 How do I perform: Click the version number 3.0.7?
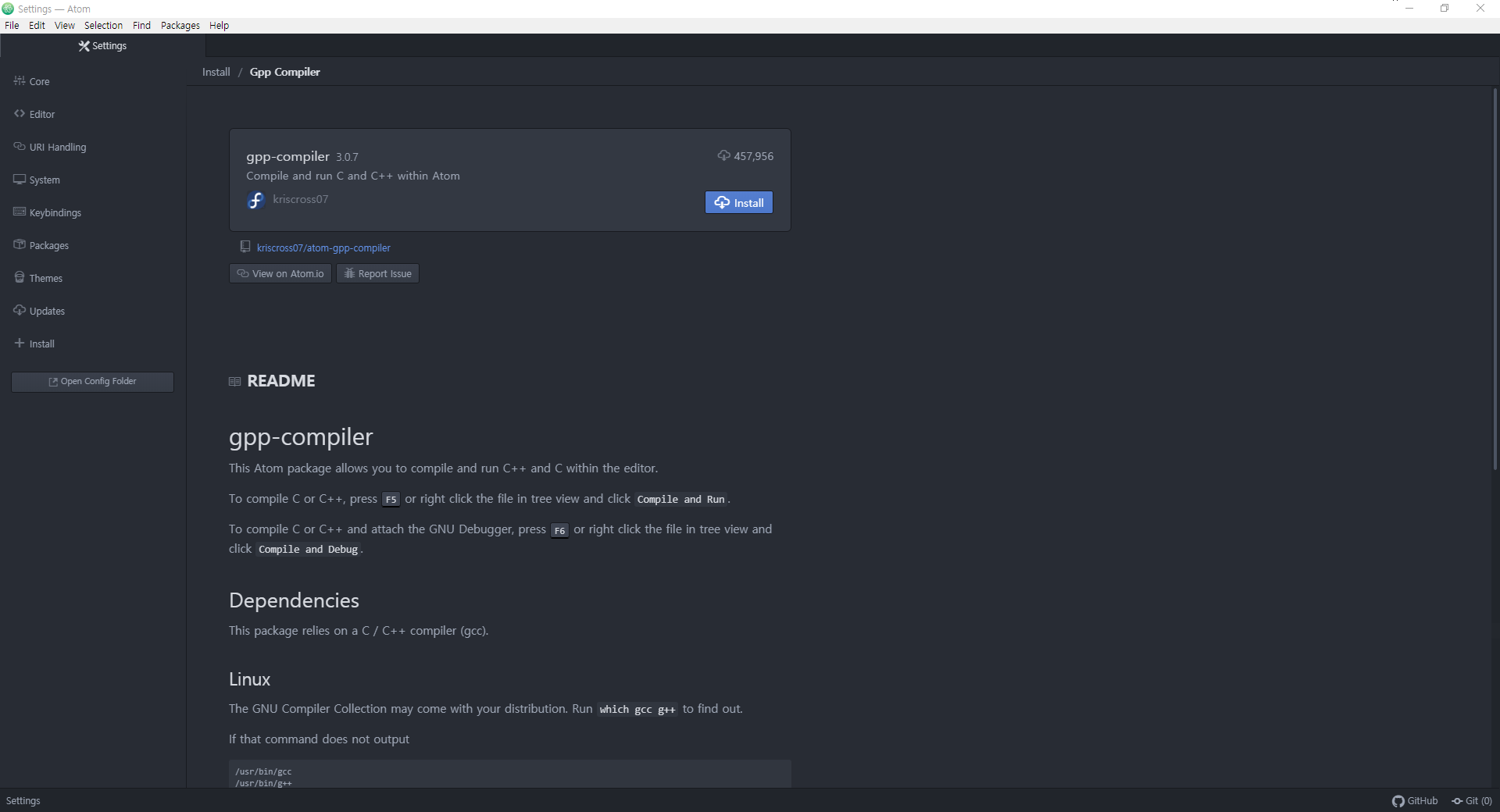347,157
